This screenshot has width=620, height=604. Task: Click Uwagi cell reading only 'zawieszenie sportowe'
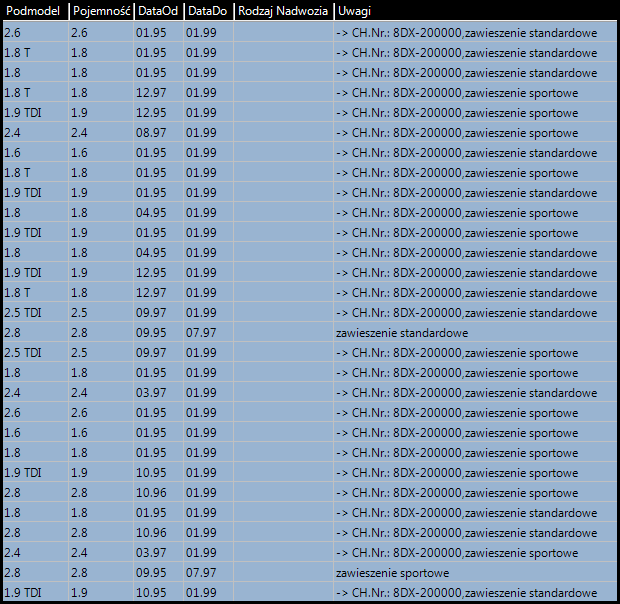(x=392, y=573)
